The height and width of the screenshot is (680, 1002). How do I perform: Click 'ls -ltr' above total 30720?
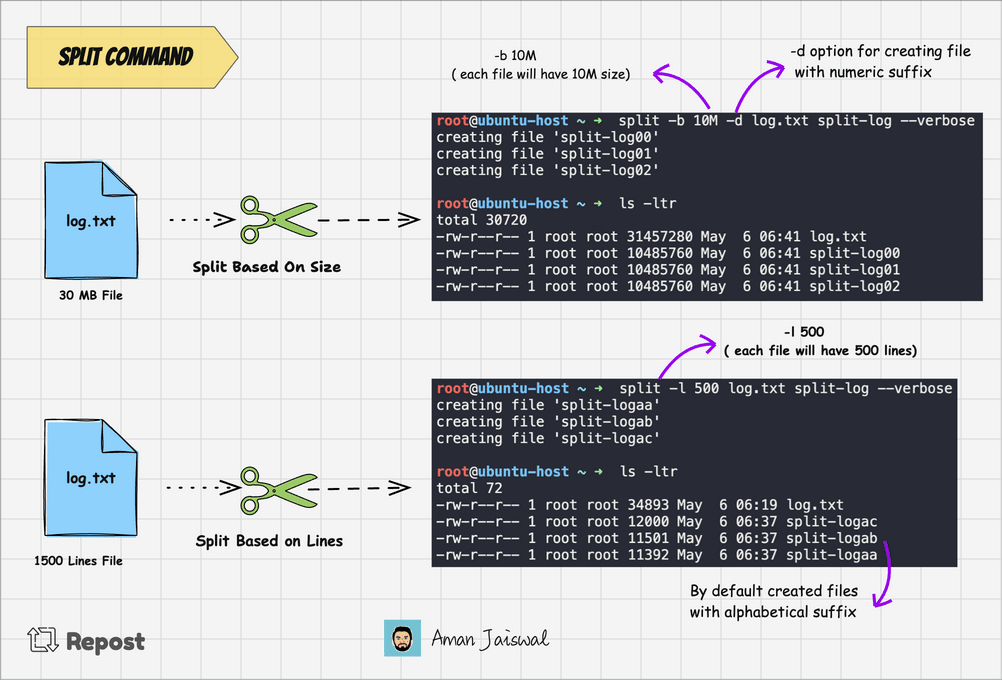point(647,203)
